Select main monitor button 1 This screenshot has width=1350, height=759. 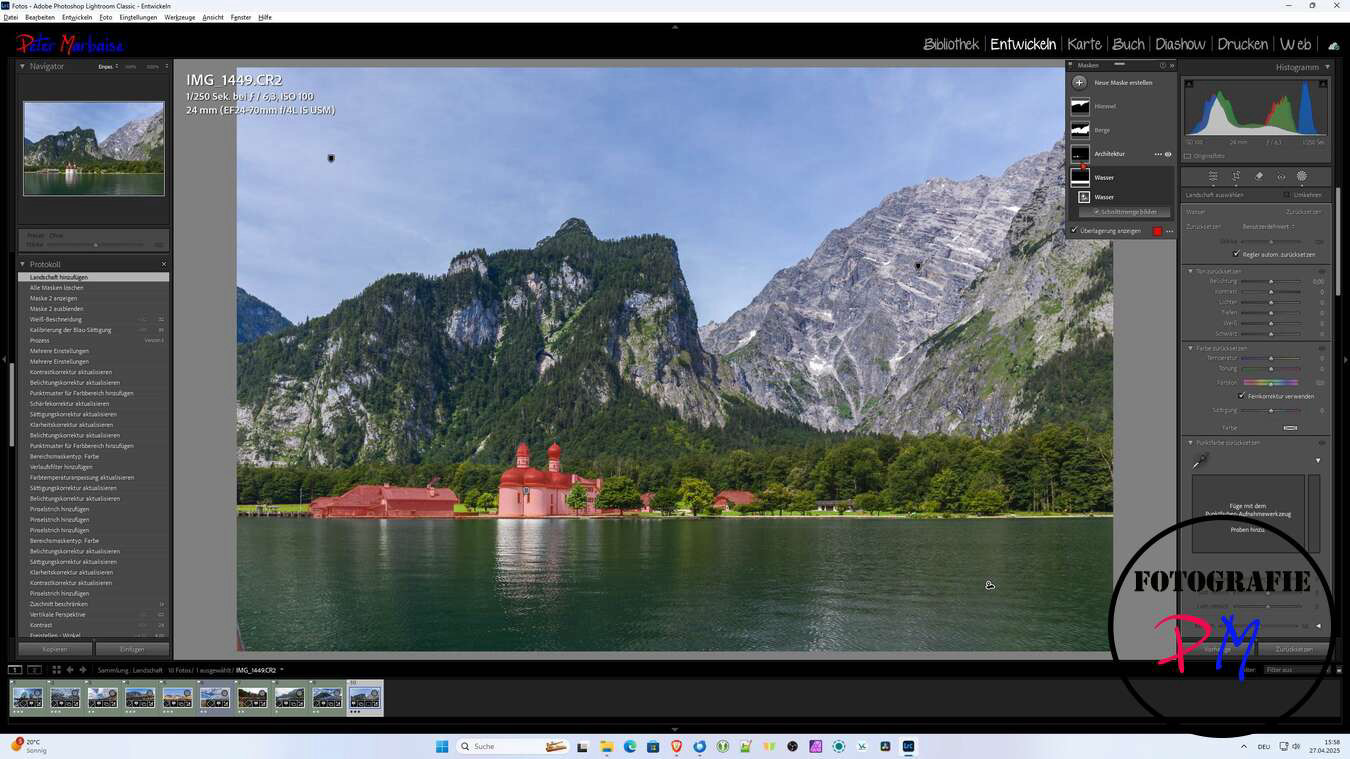15,670
